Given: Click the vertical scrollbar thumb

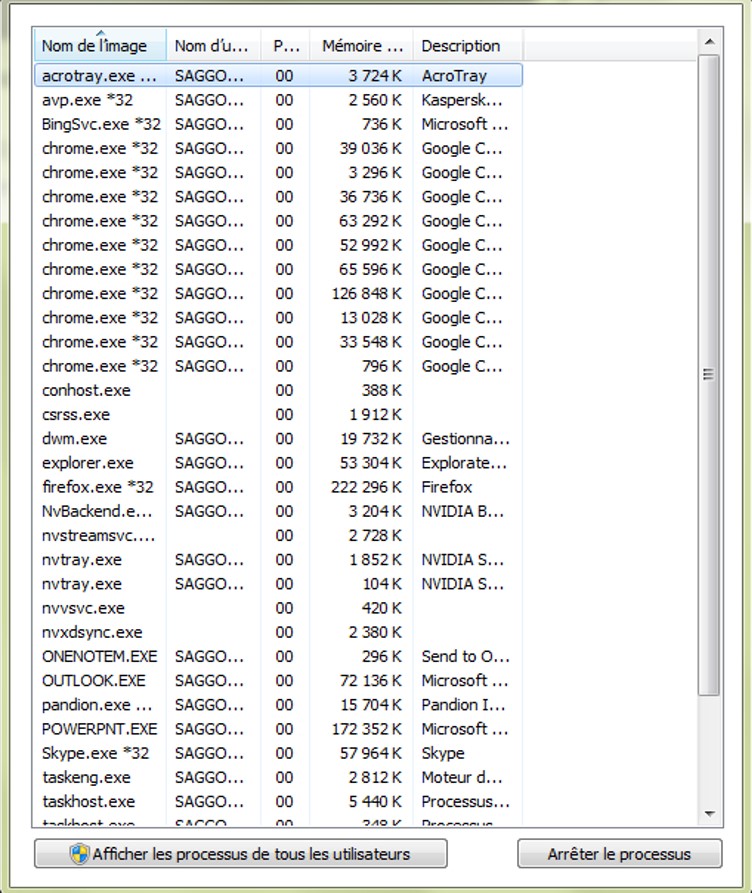Looking at the screenshot, I should click(x=709, y=375).
